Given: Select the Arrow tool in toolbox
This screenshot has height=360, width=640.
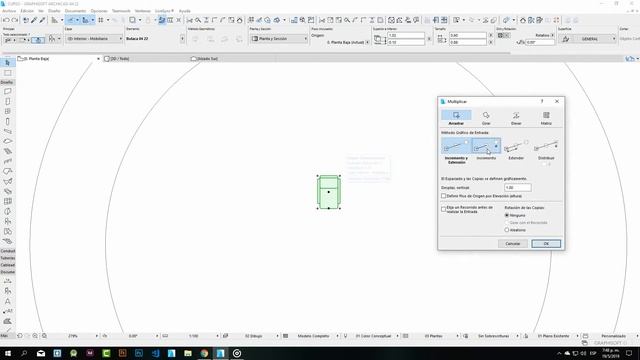Looking at the screenshot, I should coord(7,63).
